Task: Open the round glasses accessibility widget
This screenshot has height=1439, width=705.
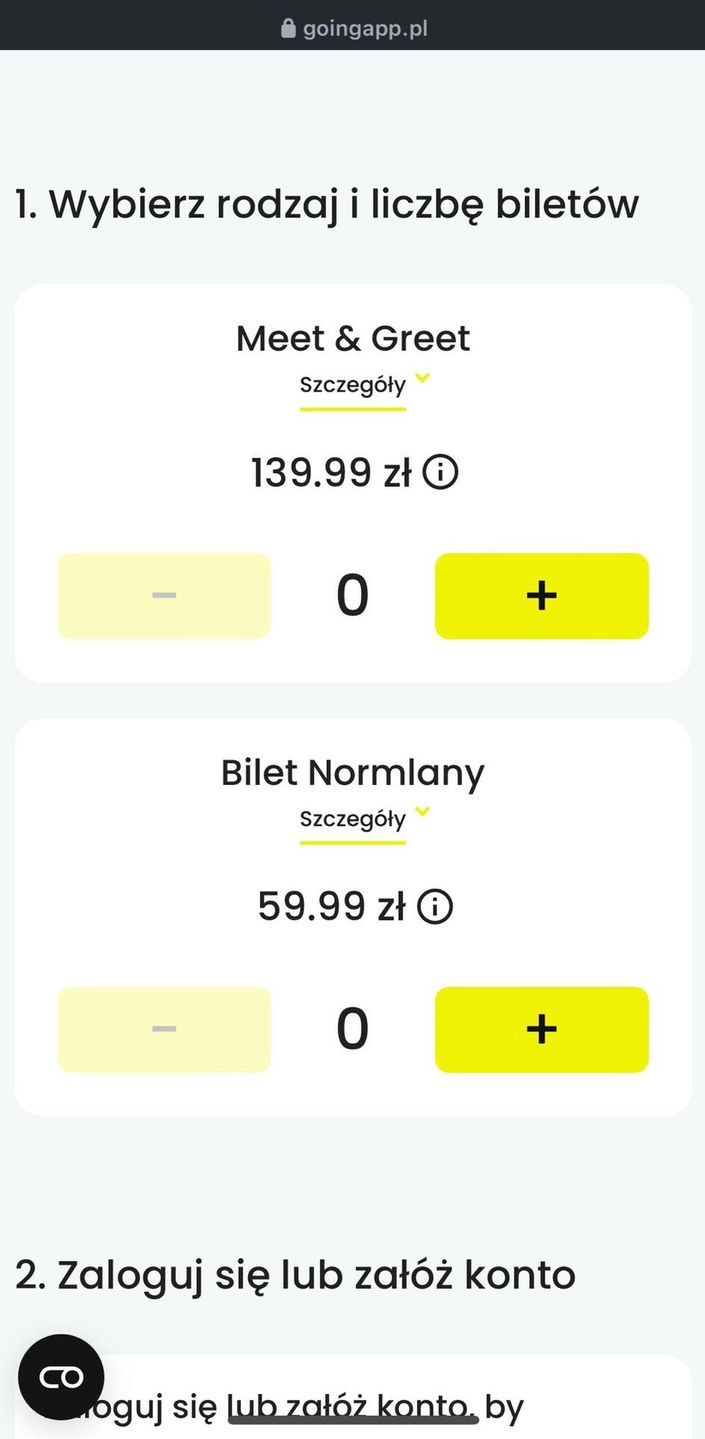Action: point(61,1377)
